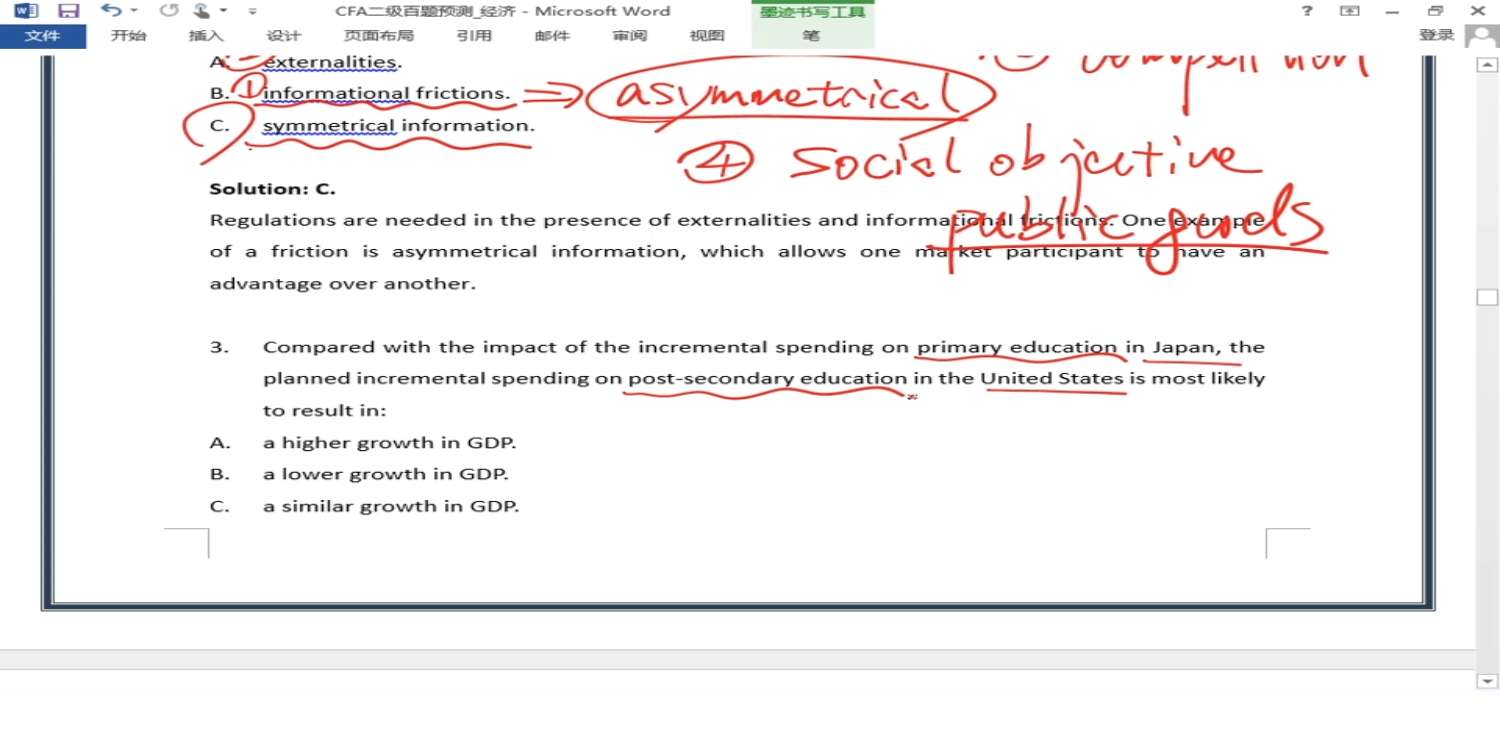Viewport: 1500px width, 750px height.
Task: Click the document title 'CFA二级百题预测_经济 - Microsoft Word'
Action: point(503,11)
